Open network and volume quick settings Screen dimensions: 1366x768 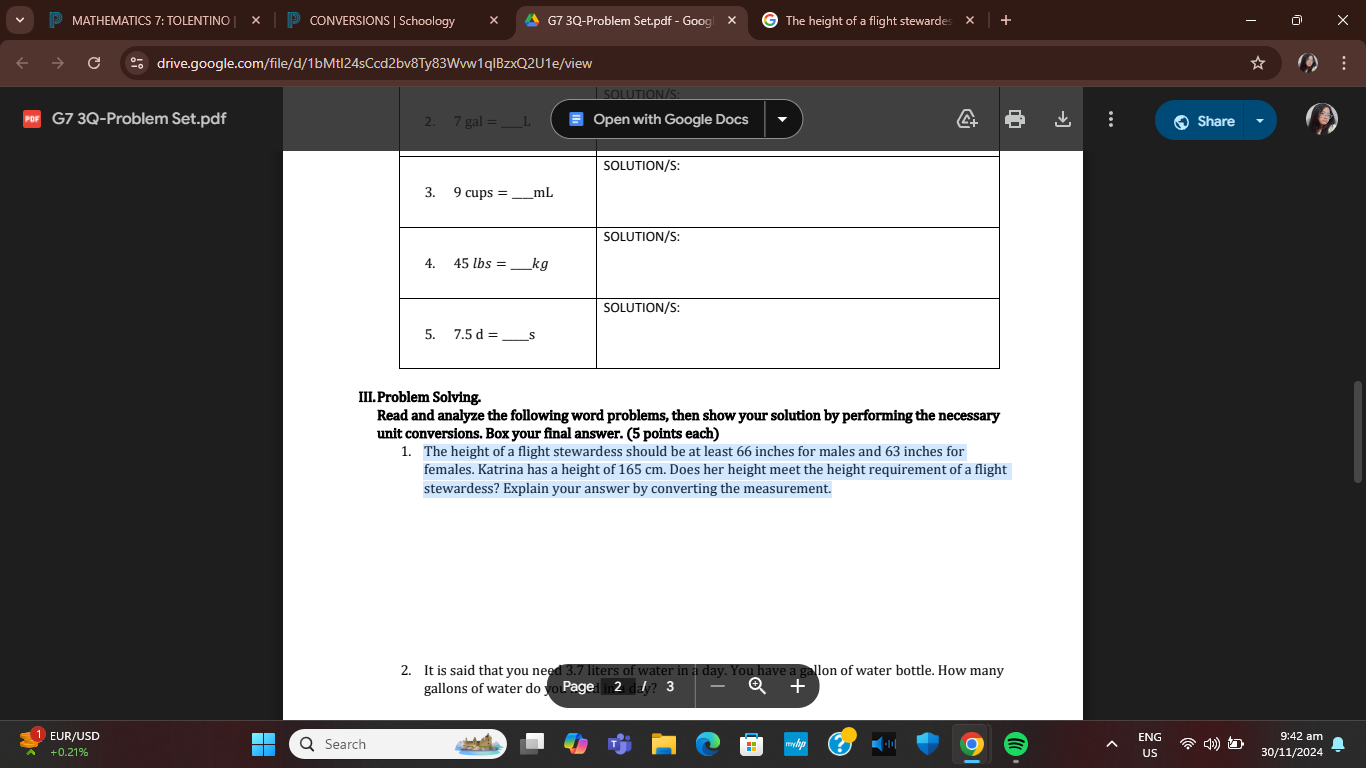(1211, 744)
